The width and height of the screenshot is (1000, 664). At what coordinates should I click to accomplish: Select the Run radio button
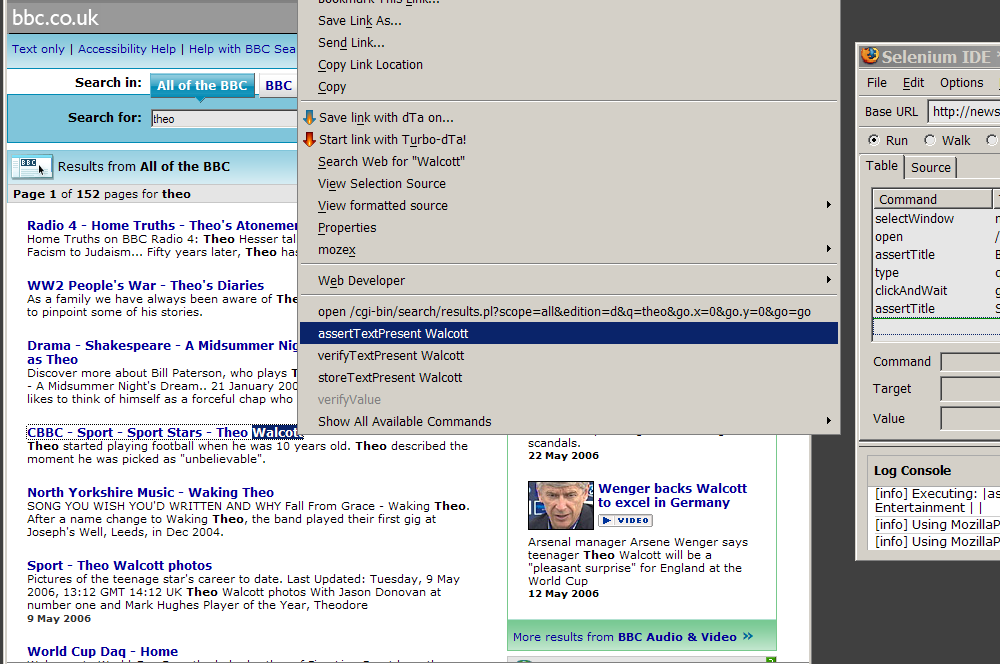[x=874, y=140]
